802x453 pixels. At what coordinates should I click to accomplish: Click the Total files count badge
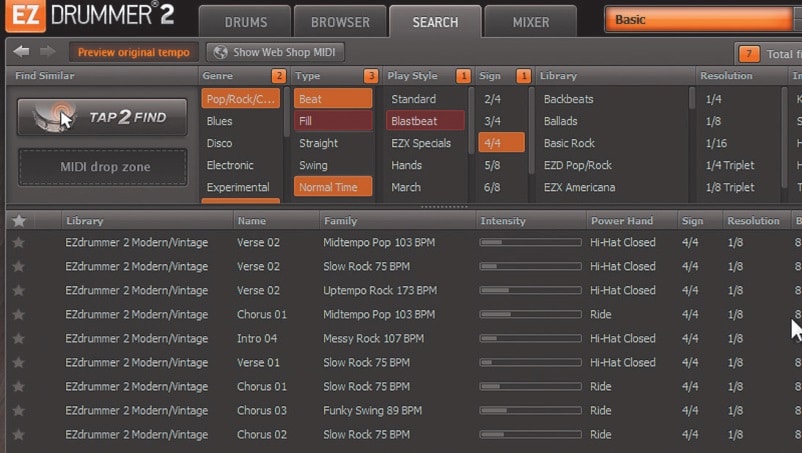tap(749, 54)
